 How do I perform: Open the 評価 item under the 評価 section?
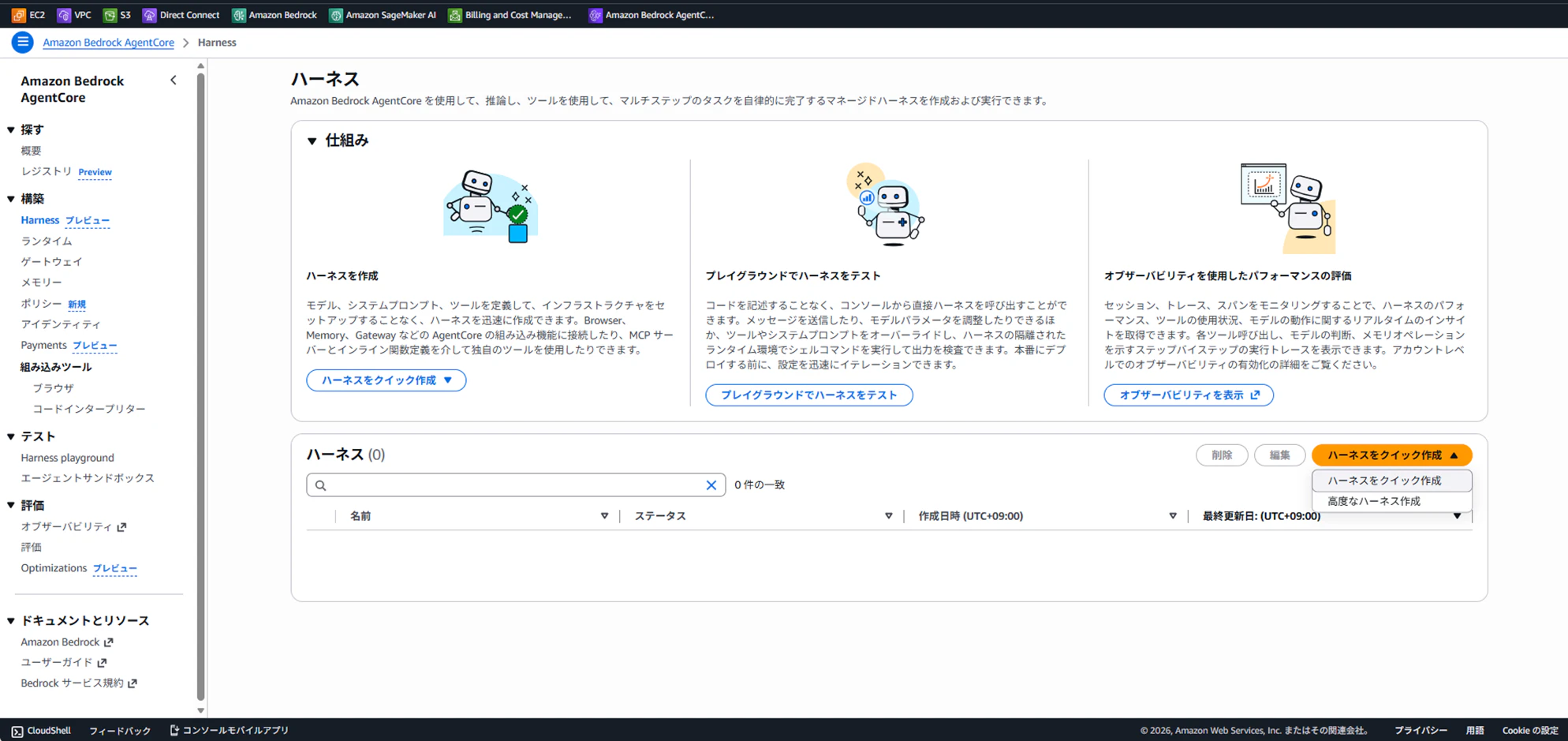pyautogui.click(x=32, y=548)
